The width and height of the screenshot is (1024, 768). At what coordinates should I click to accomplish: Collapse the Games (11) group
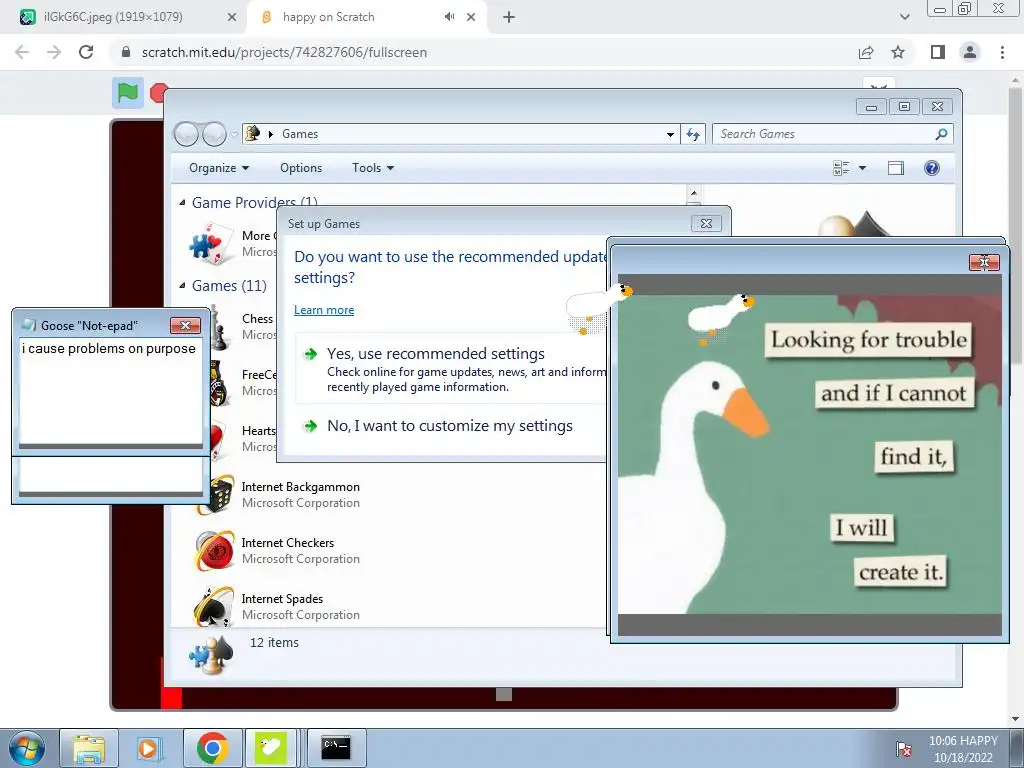[x=182, y=285]
